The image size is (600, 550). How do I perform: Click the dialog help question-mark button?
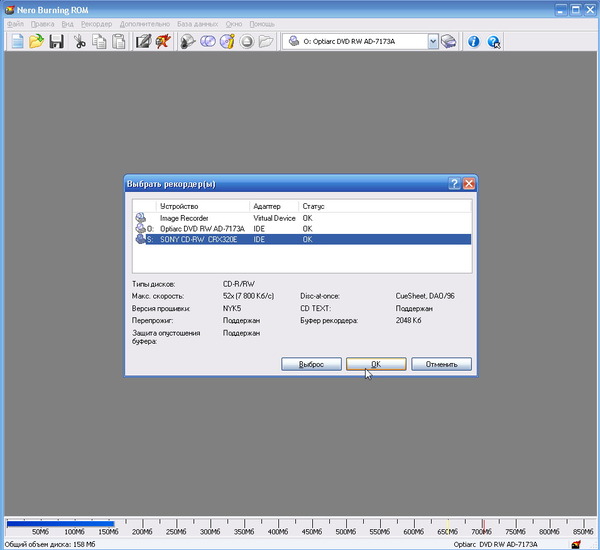tap(454, 184)
